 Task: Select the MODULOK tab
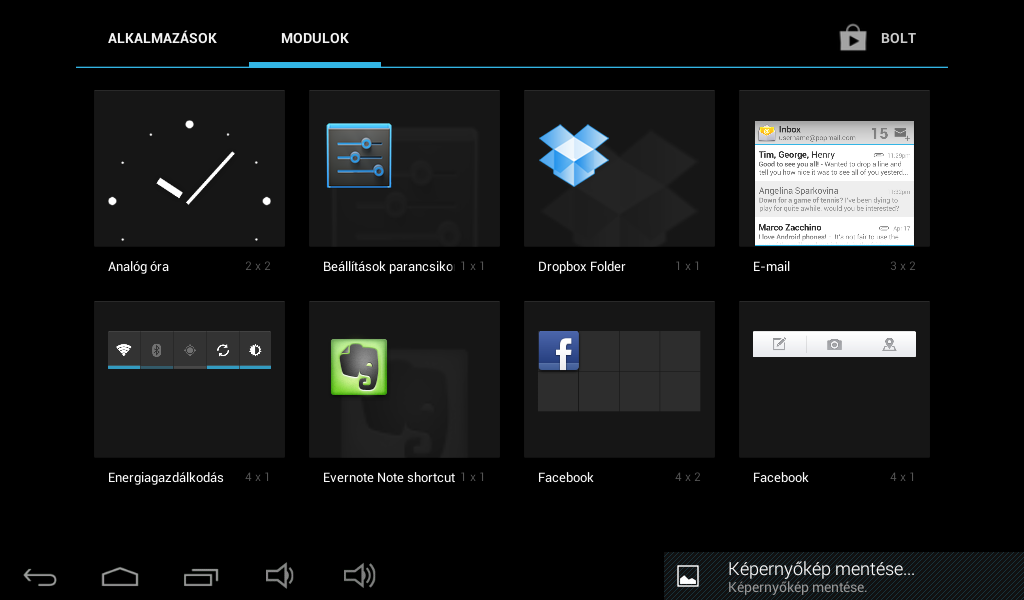coord(315,39)
